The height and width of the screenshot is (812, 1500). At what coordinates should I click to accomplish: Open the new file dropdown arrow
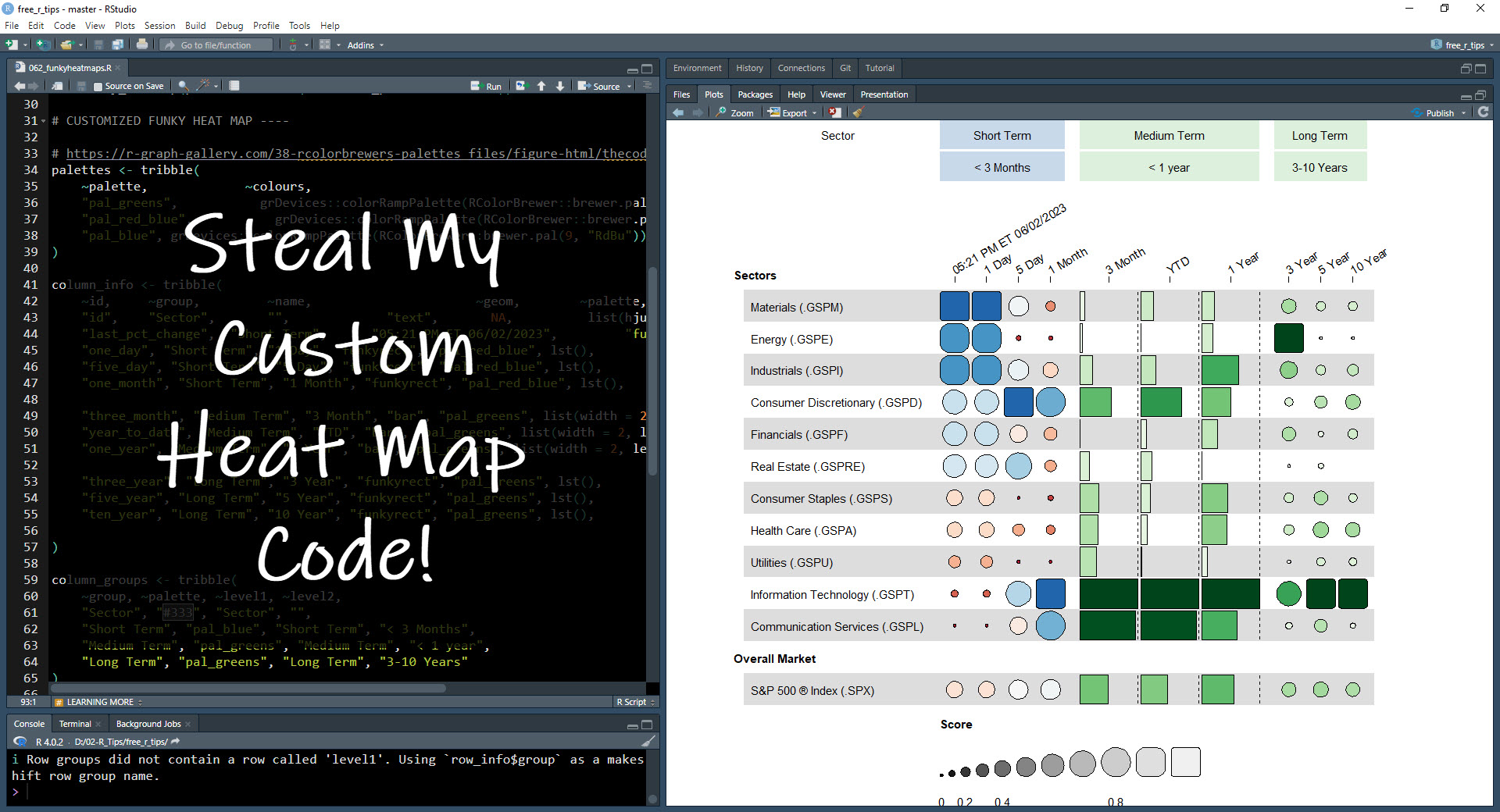click(x=25, y=45)
